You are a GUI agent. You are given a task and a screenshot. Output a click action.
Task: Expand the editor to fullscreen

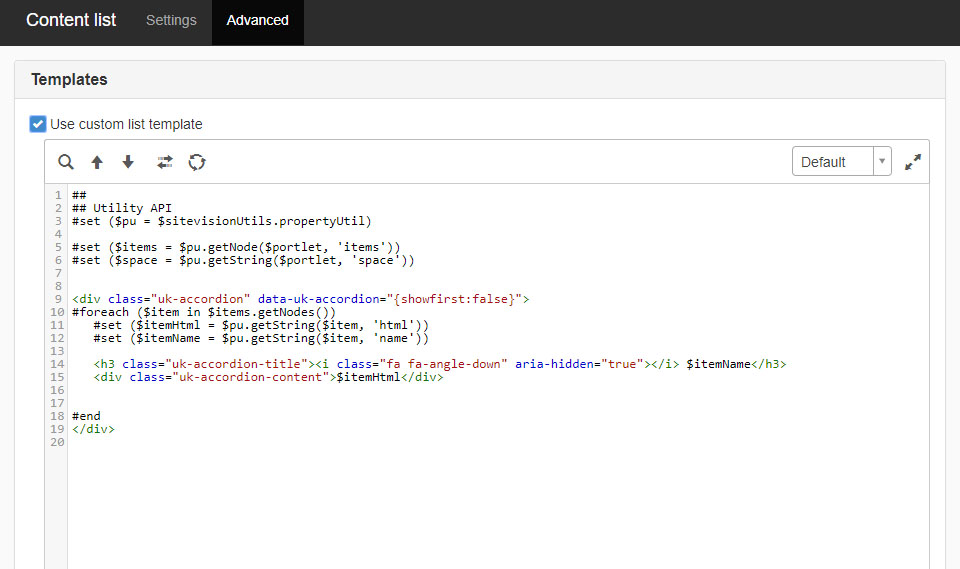pos(912,162)
